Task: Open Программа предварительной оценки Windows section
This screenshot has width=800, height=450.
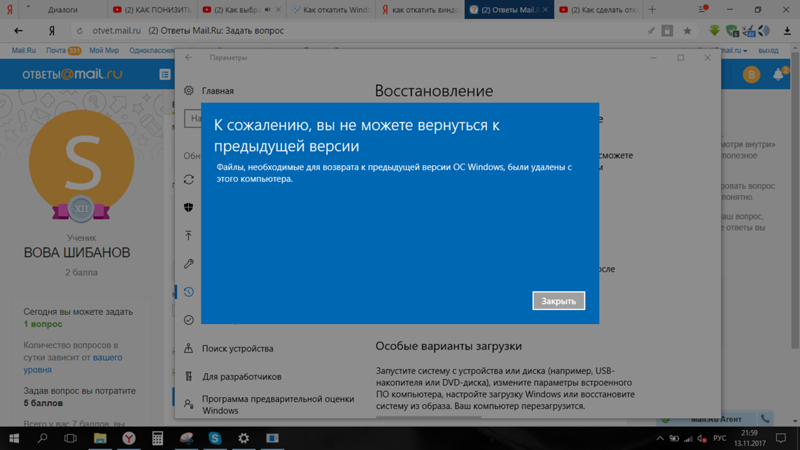Action: tap(277, 404)
